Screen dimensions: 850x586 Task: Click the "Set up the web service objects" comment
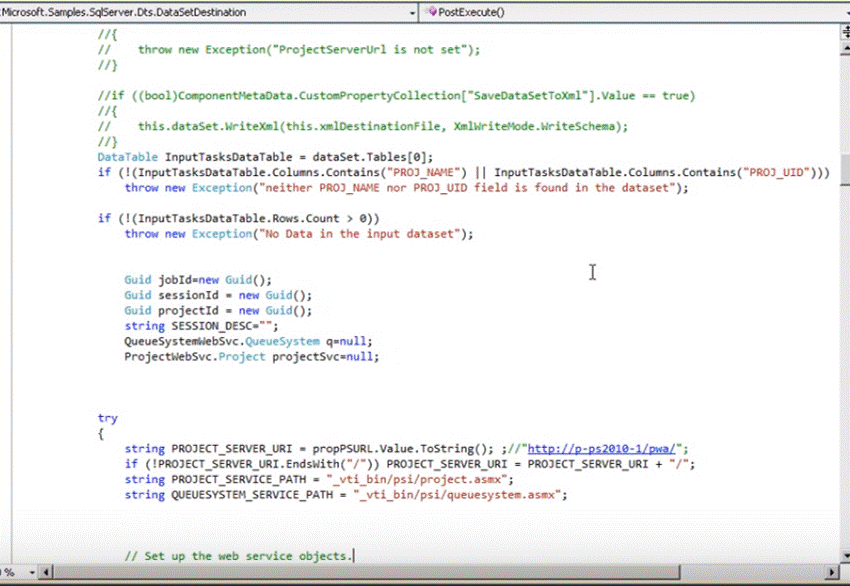coord(238,556)
